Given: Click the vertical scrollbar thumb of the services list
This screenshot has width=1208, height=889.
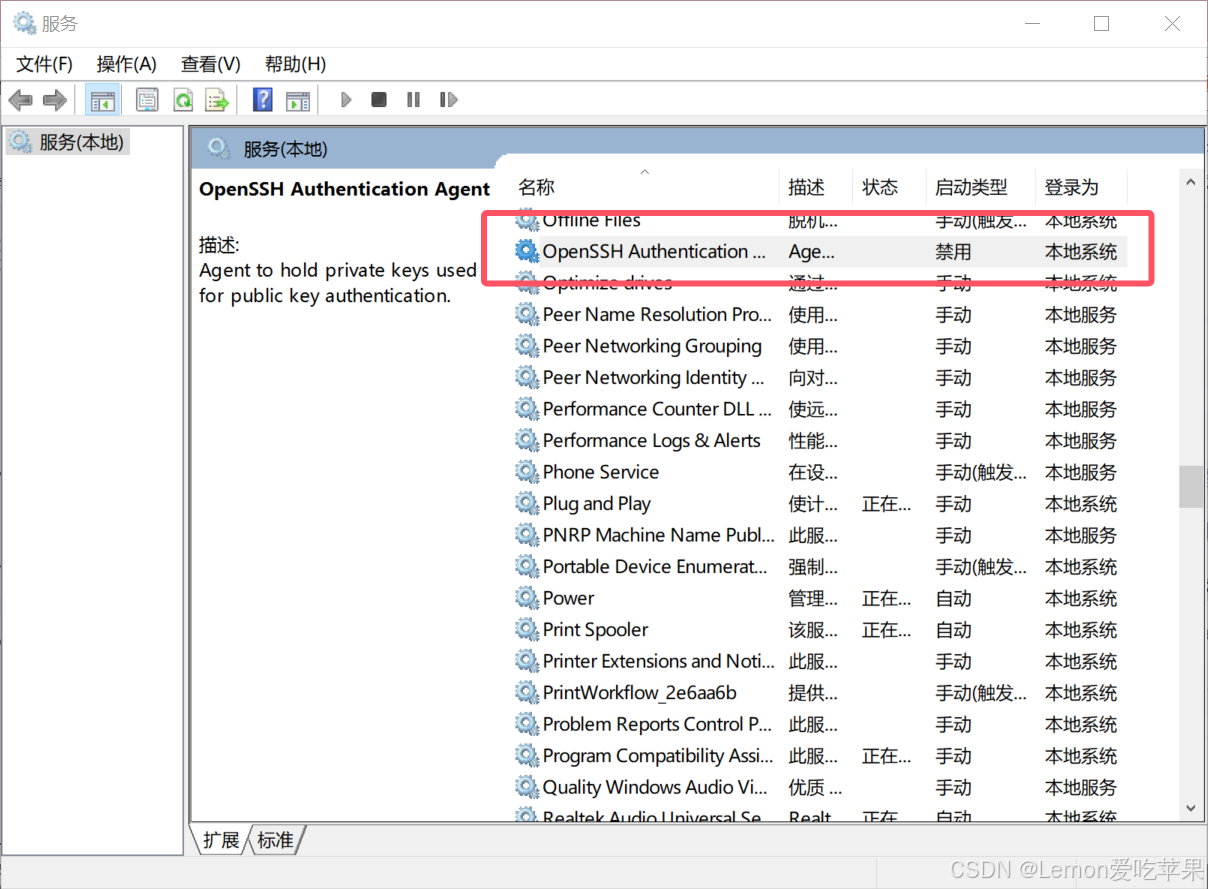Looking at the screenshot, I should (x=1190, y=487).
